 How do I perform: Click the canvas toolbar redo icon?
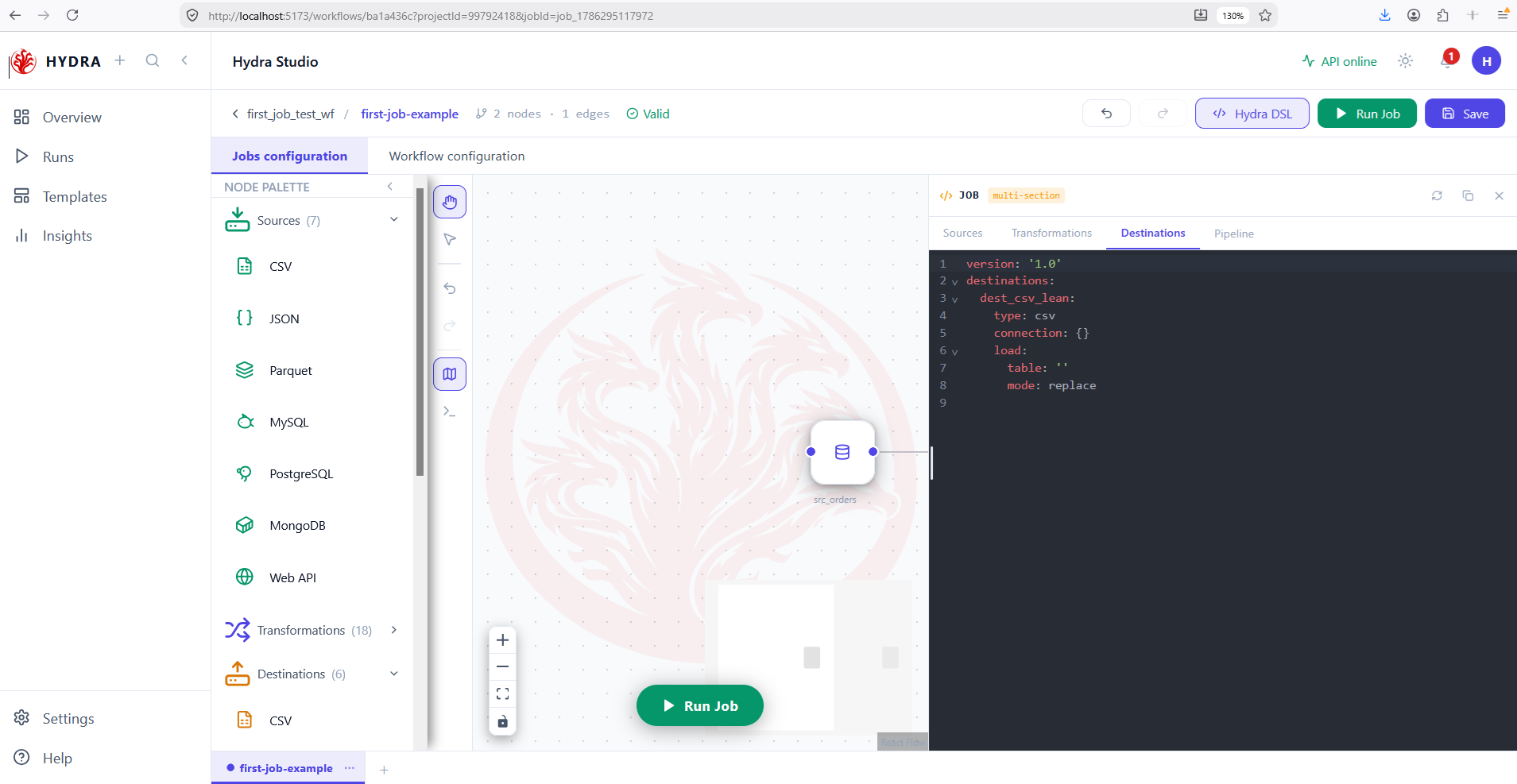450,326
